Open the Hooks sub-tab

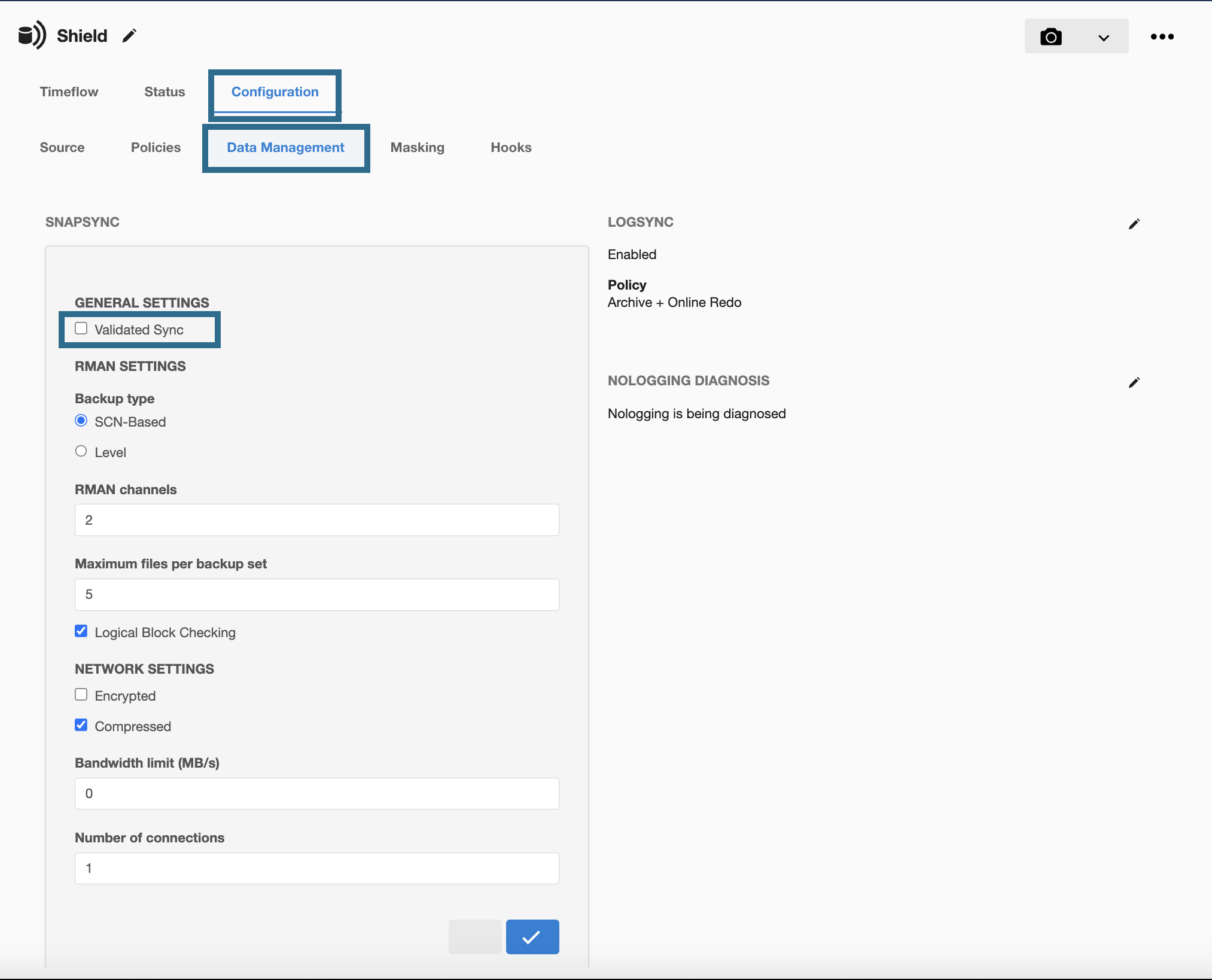(x=511, y=147)
